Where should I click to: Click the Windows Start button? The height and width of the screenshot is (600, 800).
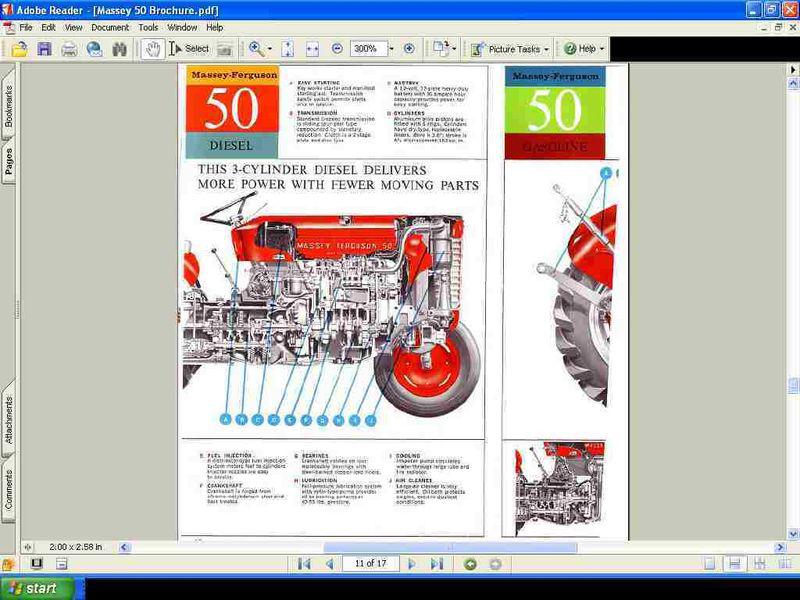pos(37,588)
